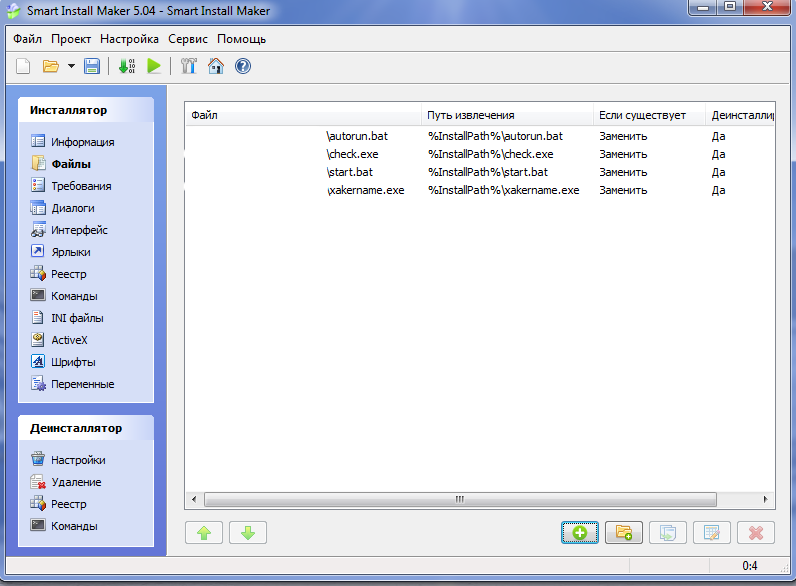Viewport: 796px width, 586px height.
Task: Open Настройки under Деинсталлятор
Action: pyautogui.click(x=78, y=460)
